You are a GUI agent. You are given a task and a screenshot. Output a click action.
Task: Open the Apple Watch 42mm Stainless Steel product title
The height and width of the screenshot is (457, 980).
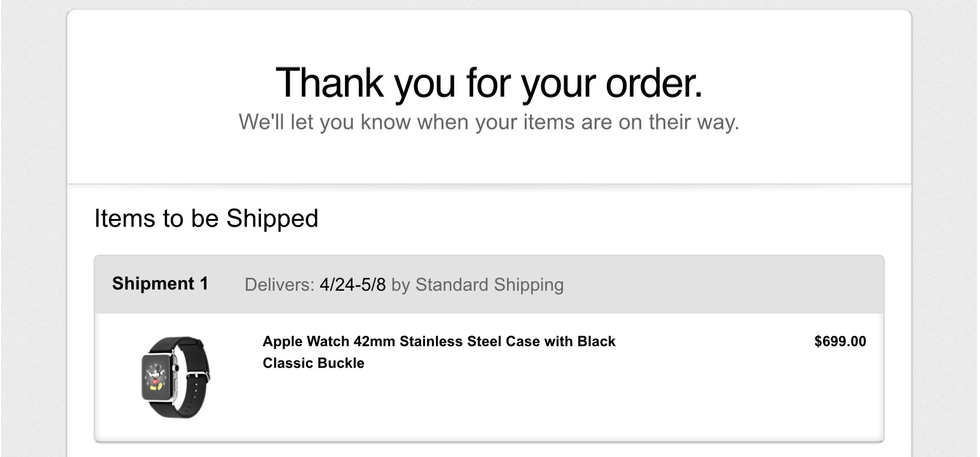[439, 341]
